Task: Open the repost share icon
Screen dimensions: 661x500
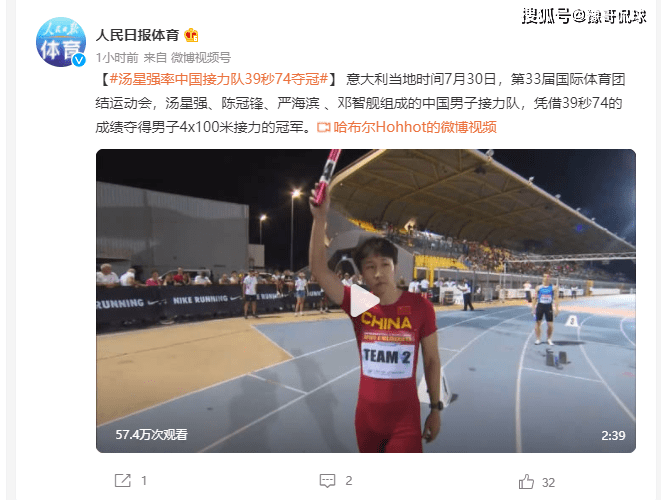Action: [x=123, y=480]
